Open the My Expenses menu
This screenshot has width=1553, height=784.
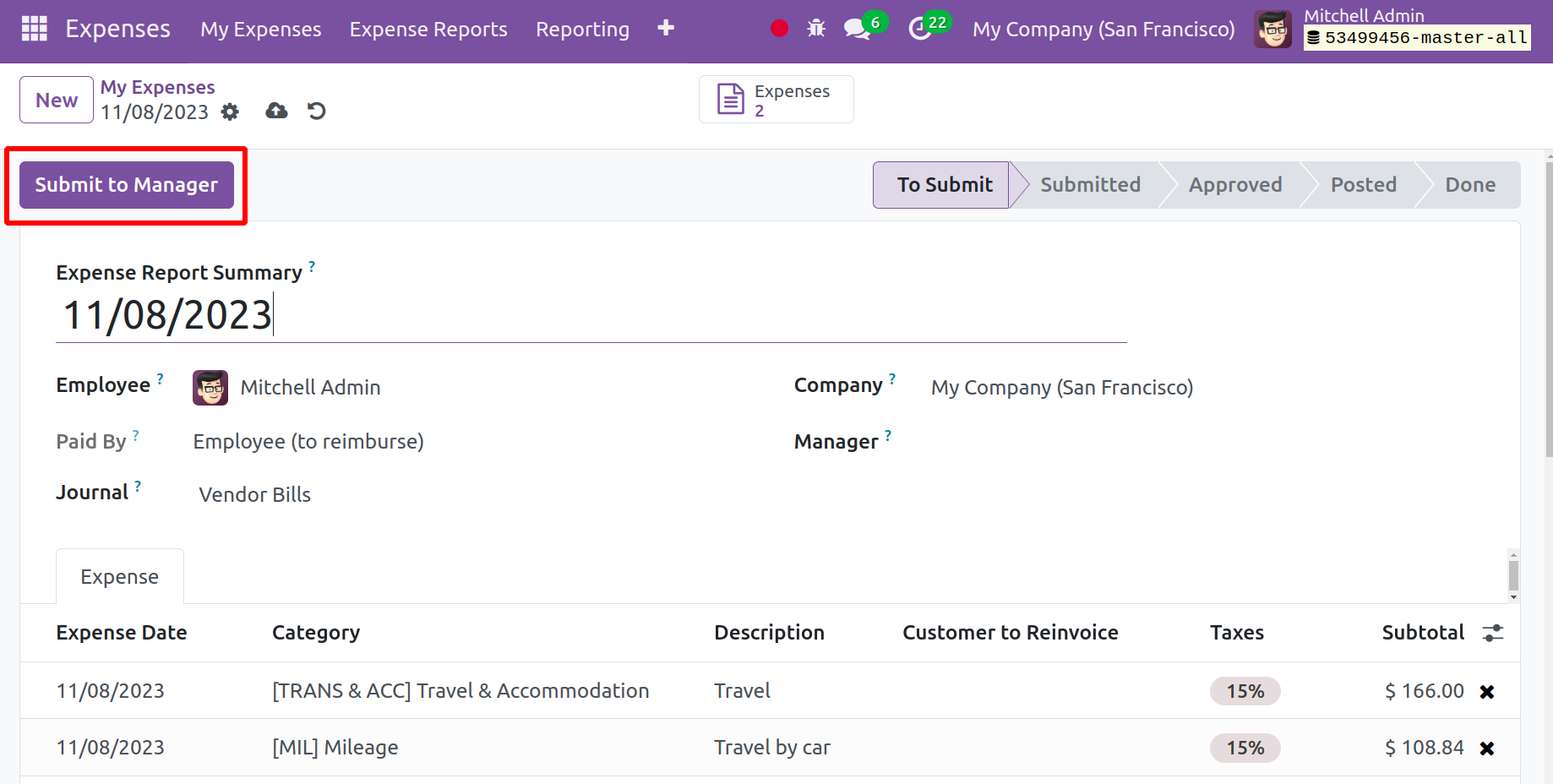coord(261,30)
